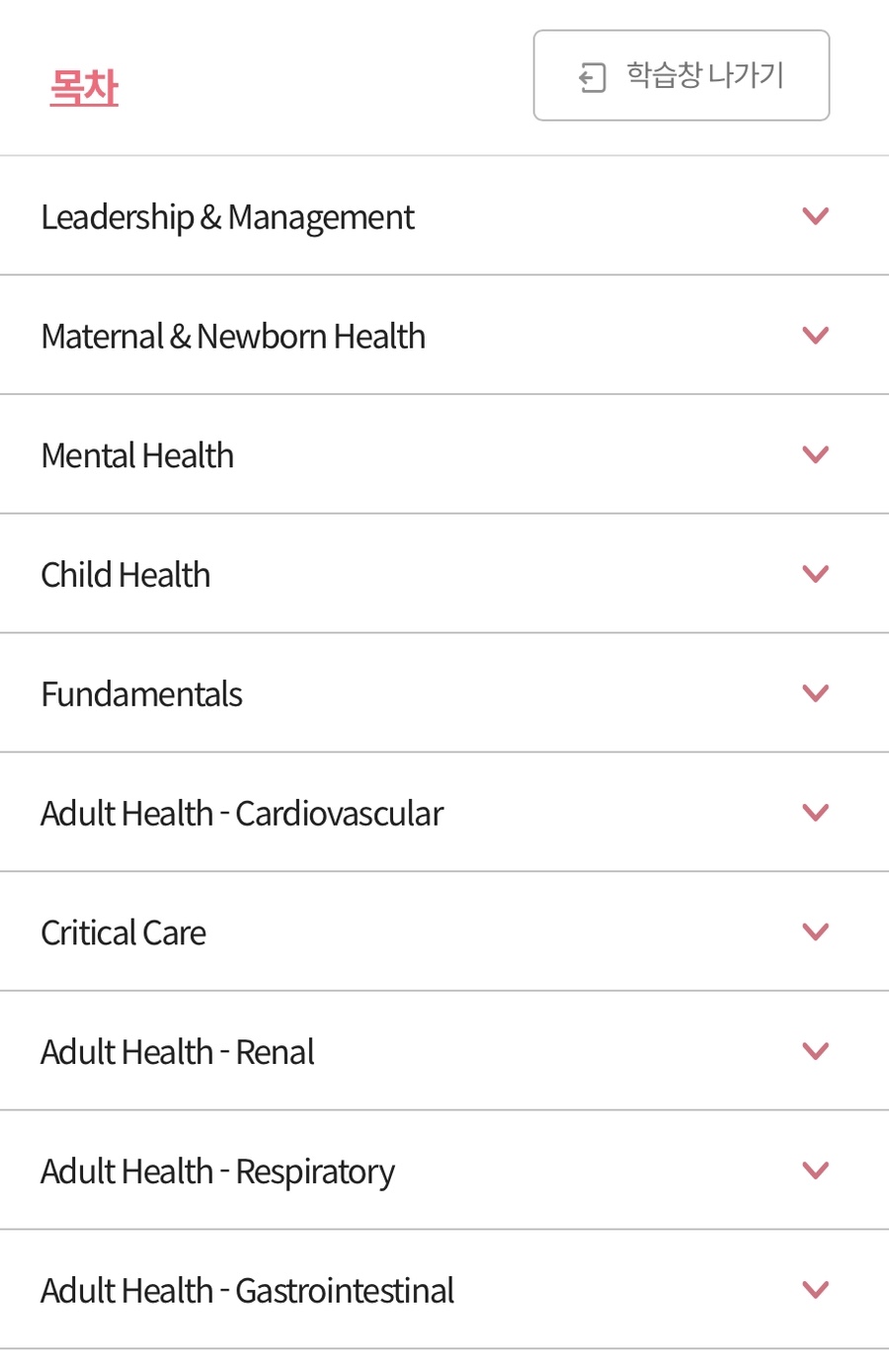Expand Adult Health - Respiratory chevron
This screenshot has width=889, height=1372.
(x=815, y=1170)
